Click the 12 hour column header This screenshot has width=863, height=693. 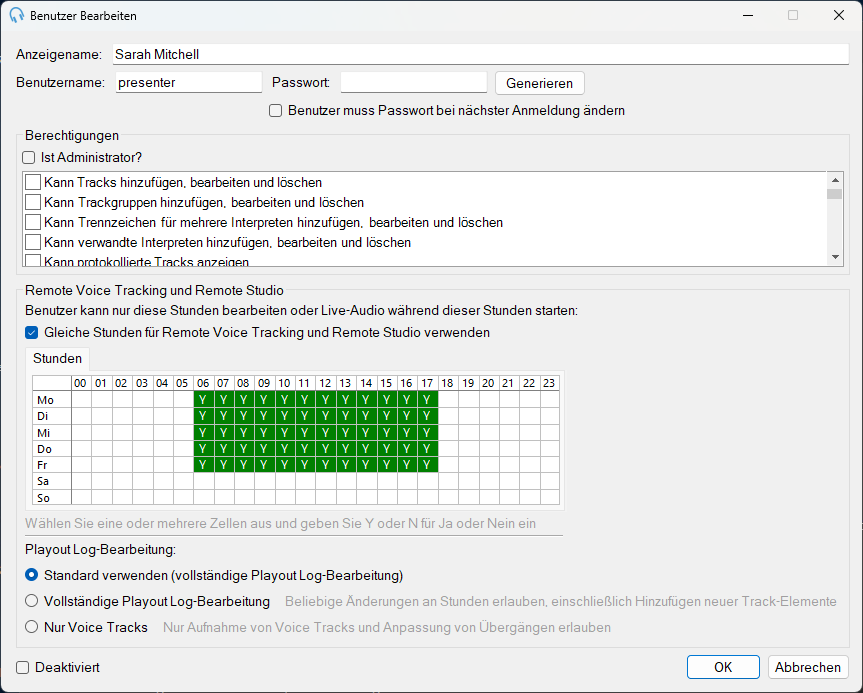click(325, 383)
